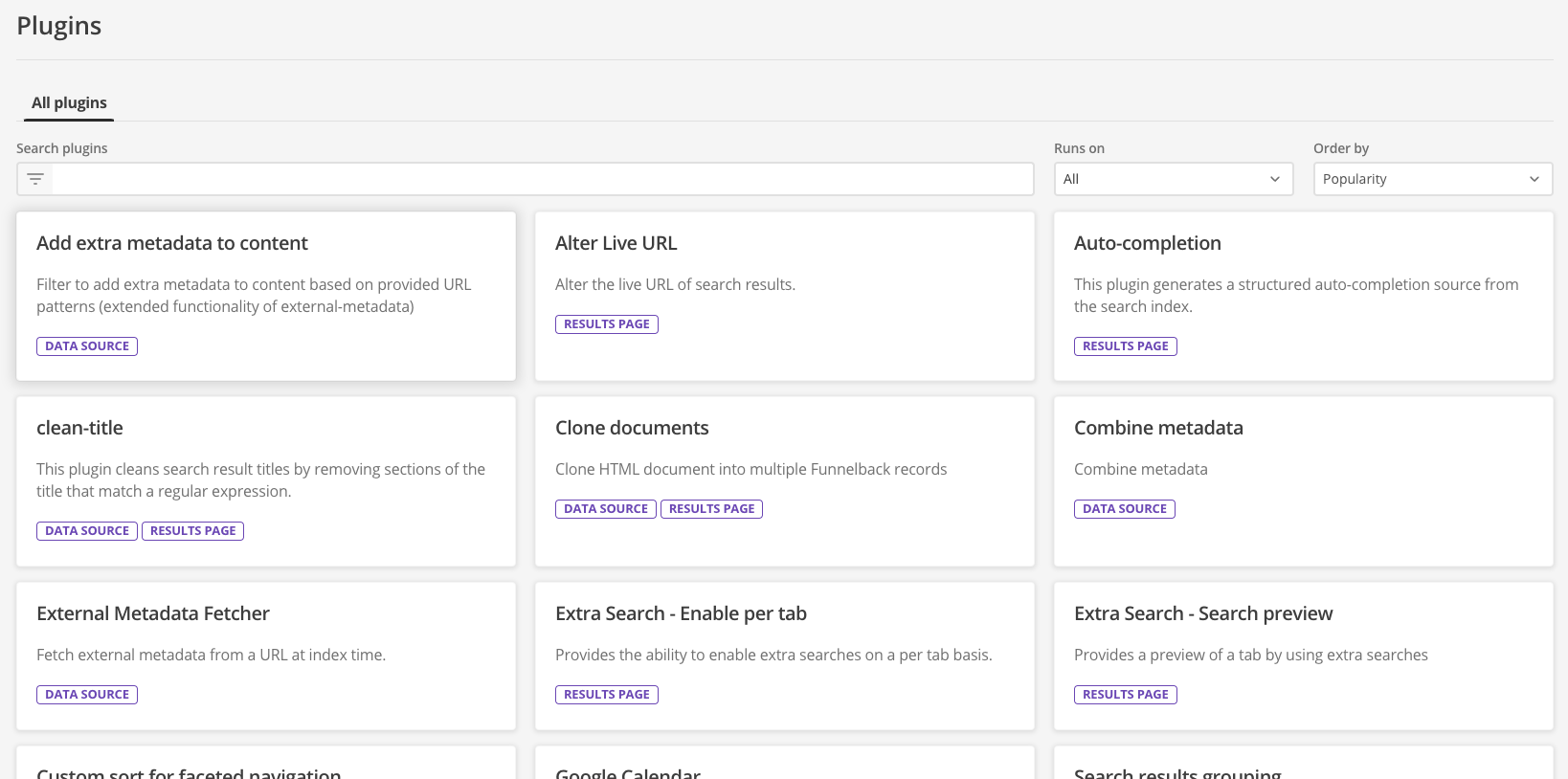Open the Alter Live URL plugin card
Image resolution: width=1568 pixels, height=779 pixels.
point(616,244)
